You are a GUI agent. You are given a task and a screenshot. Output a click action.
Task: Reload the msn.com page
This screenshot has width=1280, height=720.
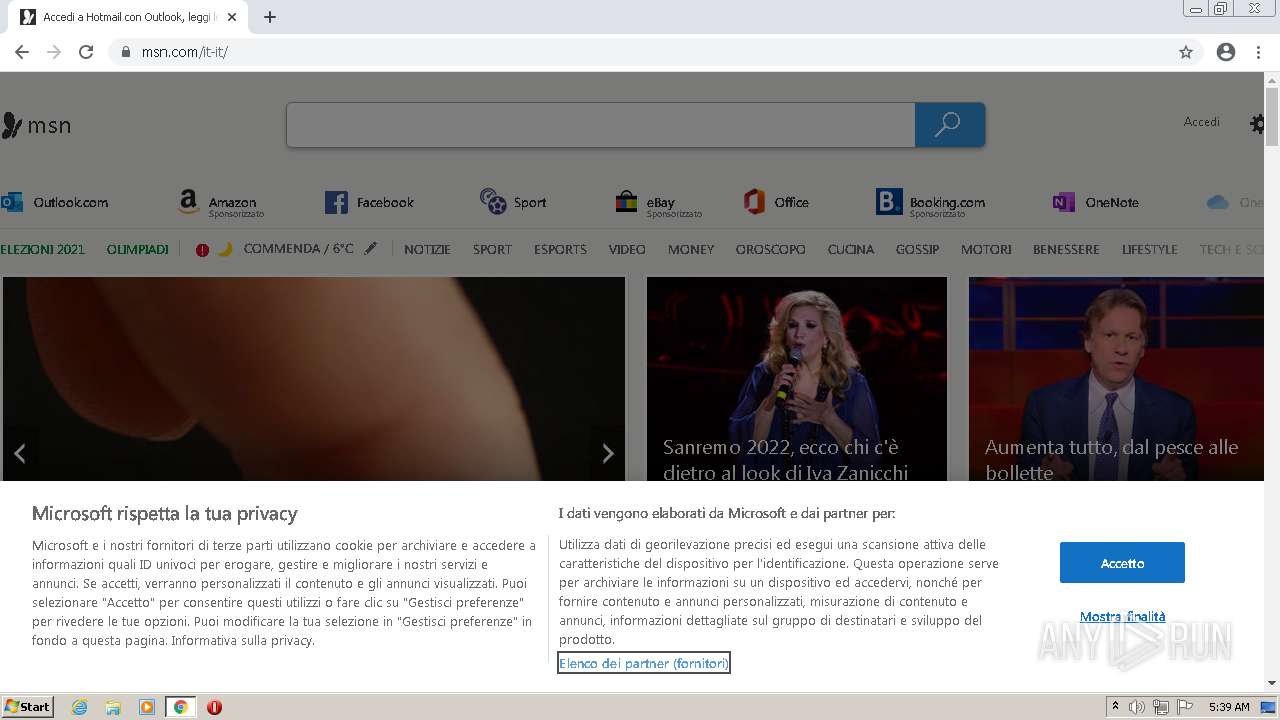[x=86, y=52]
